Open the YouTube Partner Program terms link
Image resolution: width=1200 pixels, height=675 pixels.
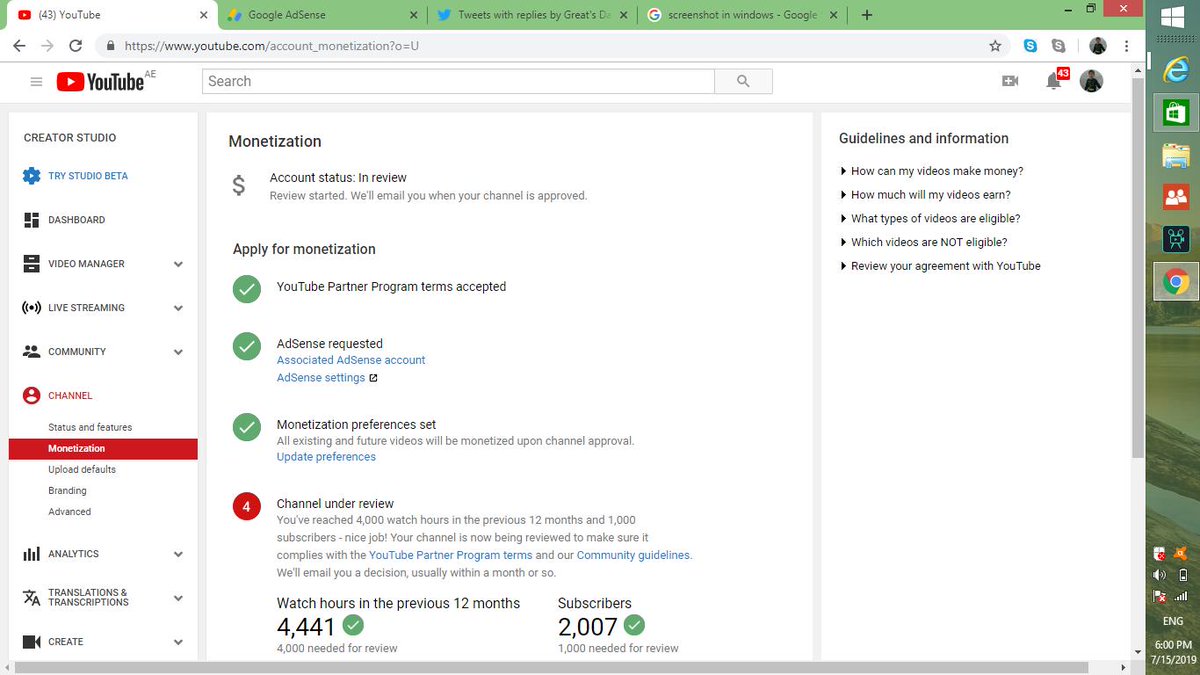click(451, 555)
